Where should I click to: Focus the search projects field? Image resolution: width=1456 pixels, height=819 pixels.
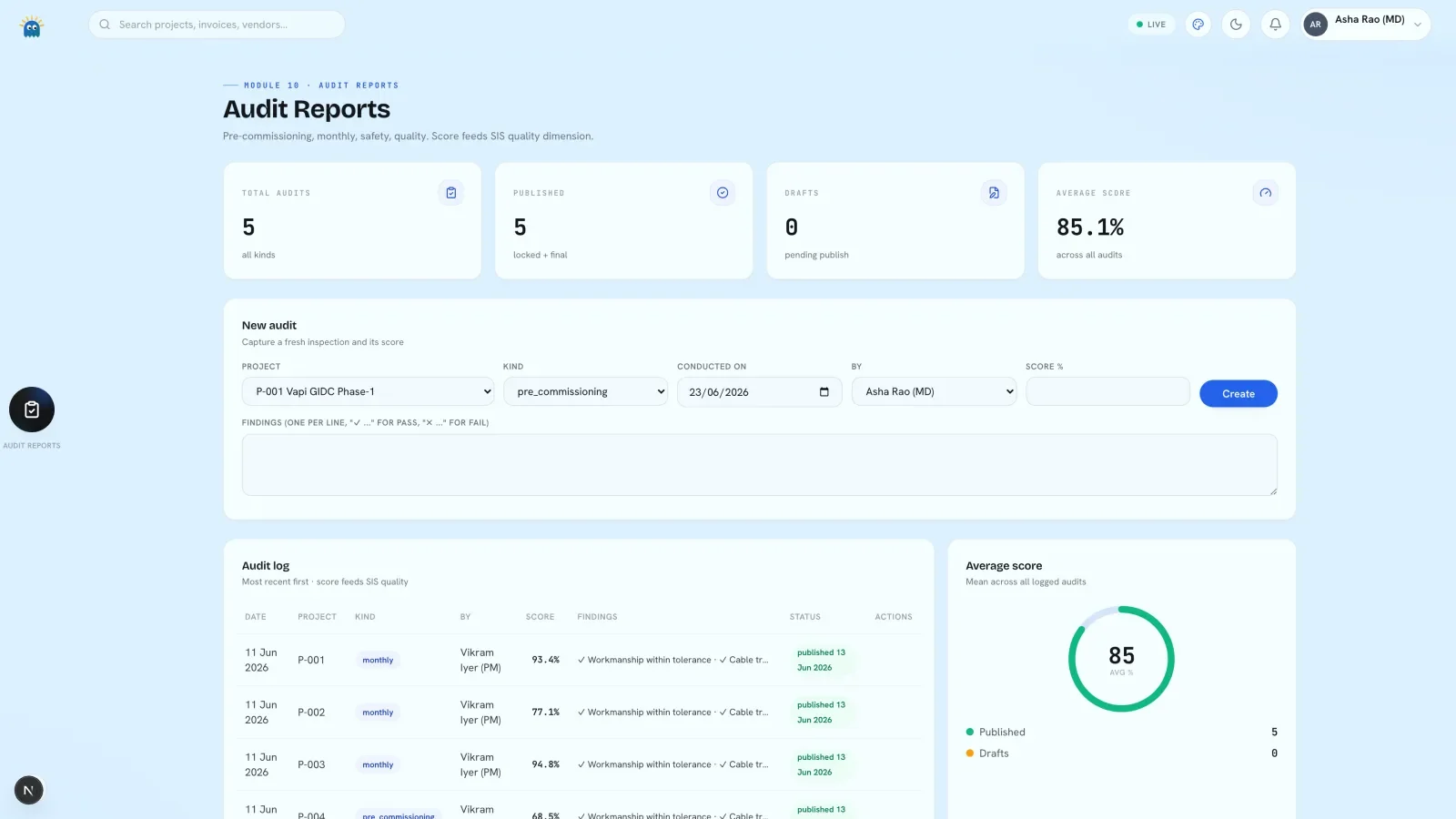[x=217, y=25]
